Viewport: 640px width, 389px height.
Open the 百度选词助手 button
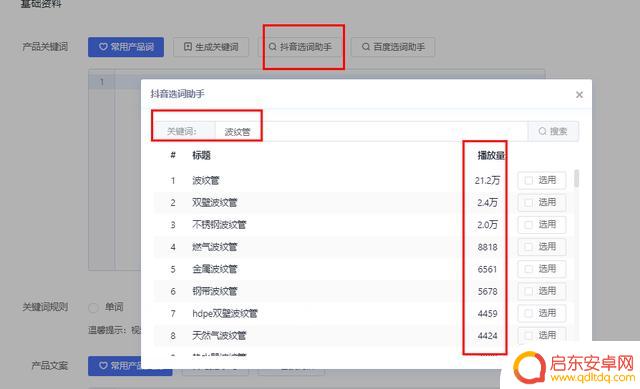click(393, 47)
